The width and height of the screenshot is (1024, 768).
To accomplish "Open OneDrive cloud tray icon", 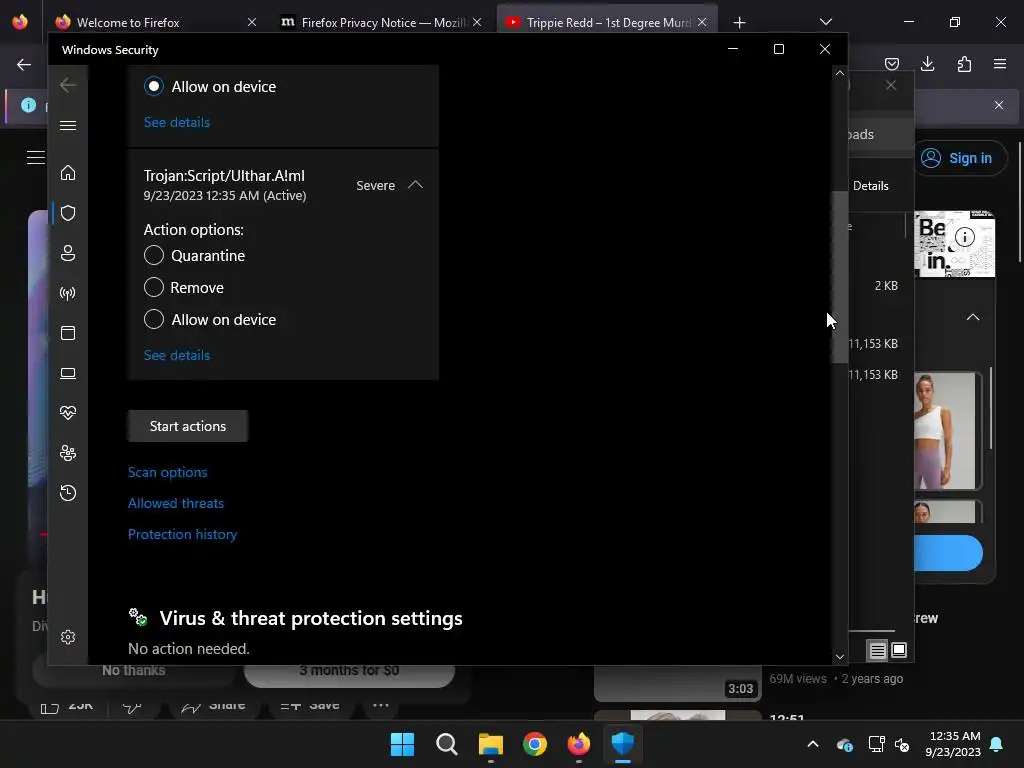I will (844, 744).
